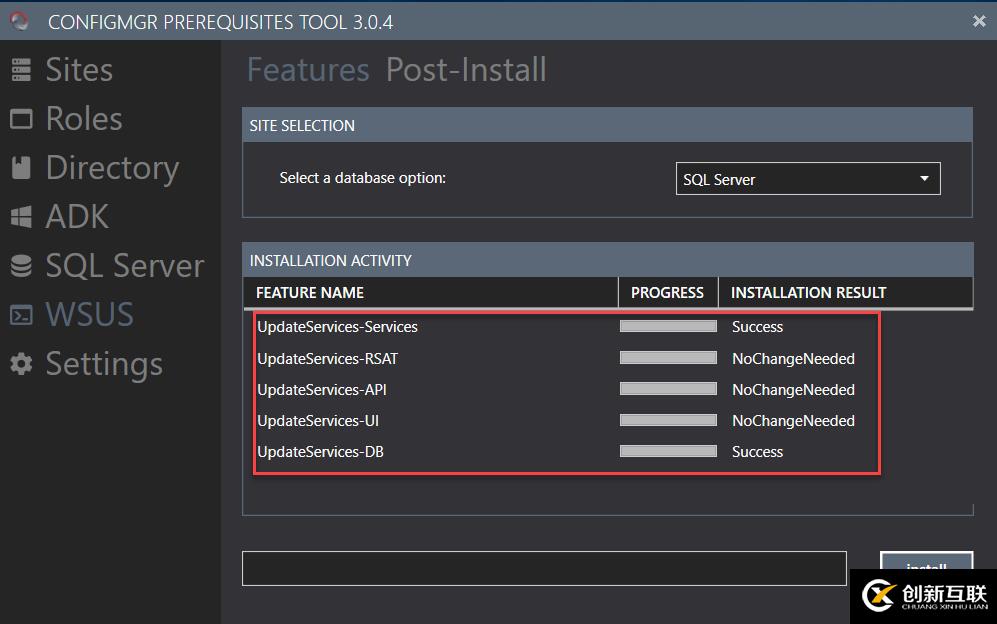Click the SQL Server database icon
Viewport: 997px width, 624px height.
(21, 266)
